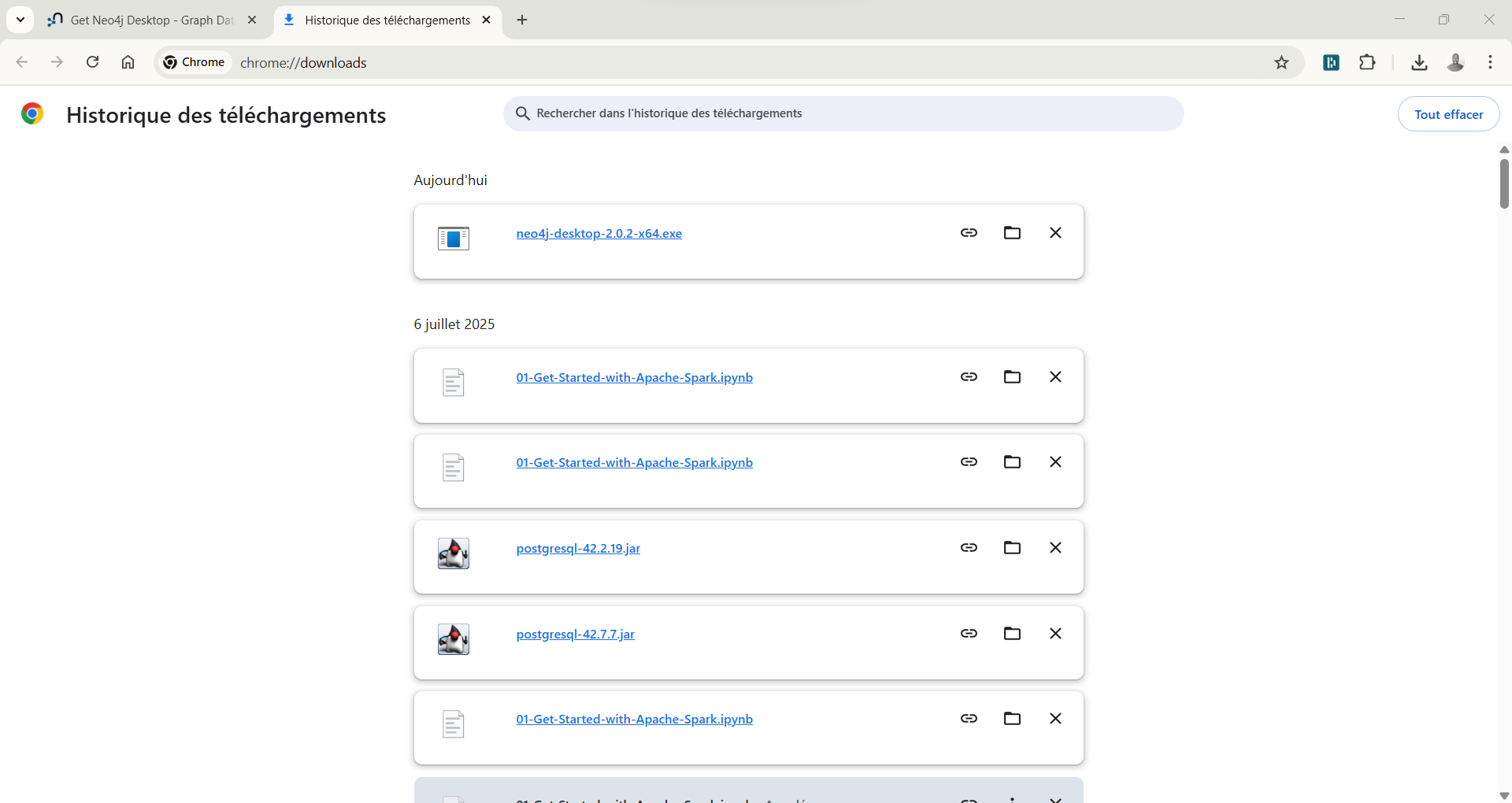Click the 'Aujourd'hui' date heading
The image size is (1512, 803).
point(450,180)
